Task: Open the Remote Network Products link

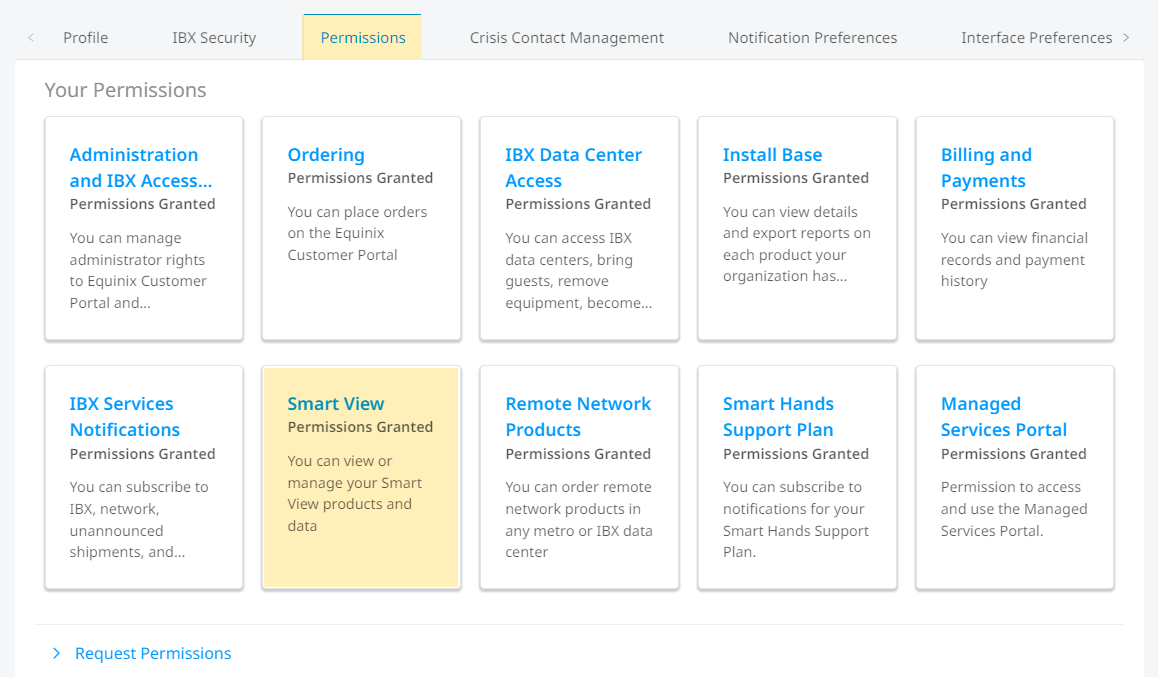Action: click(x=578, y=416)
